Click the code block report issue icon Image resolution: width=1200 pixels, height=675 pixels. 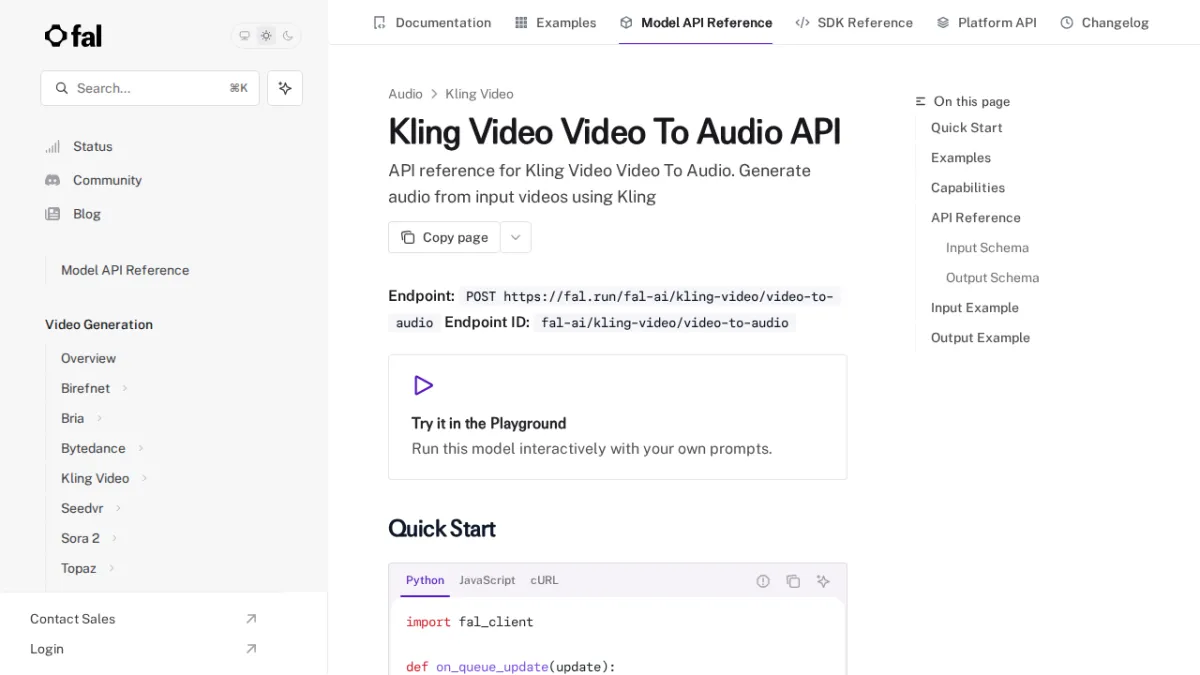tap(763, 581)
